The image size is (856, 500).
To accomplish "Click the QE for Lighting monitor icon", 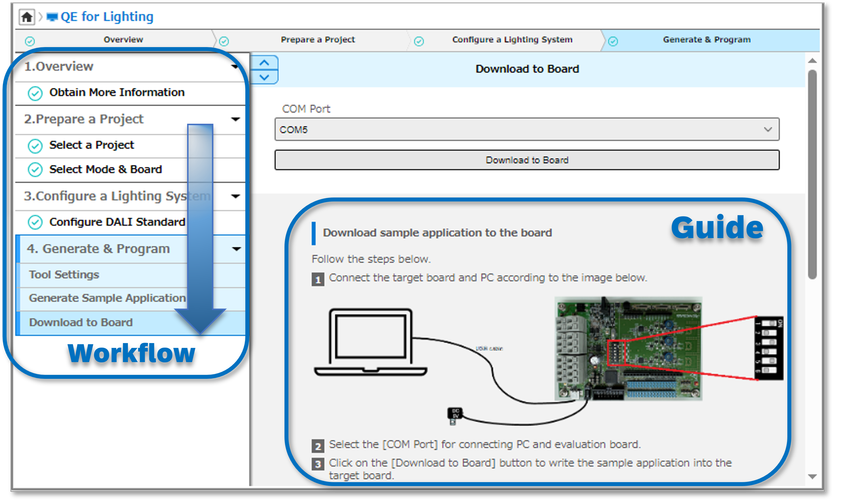I will [53, 17].
